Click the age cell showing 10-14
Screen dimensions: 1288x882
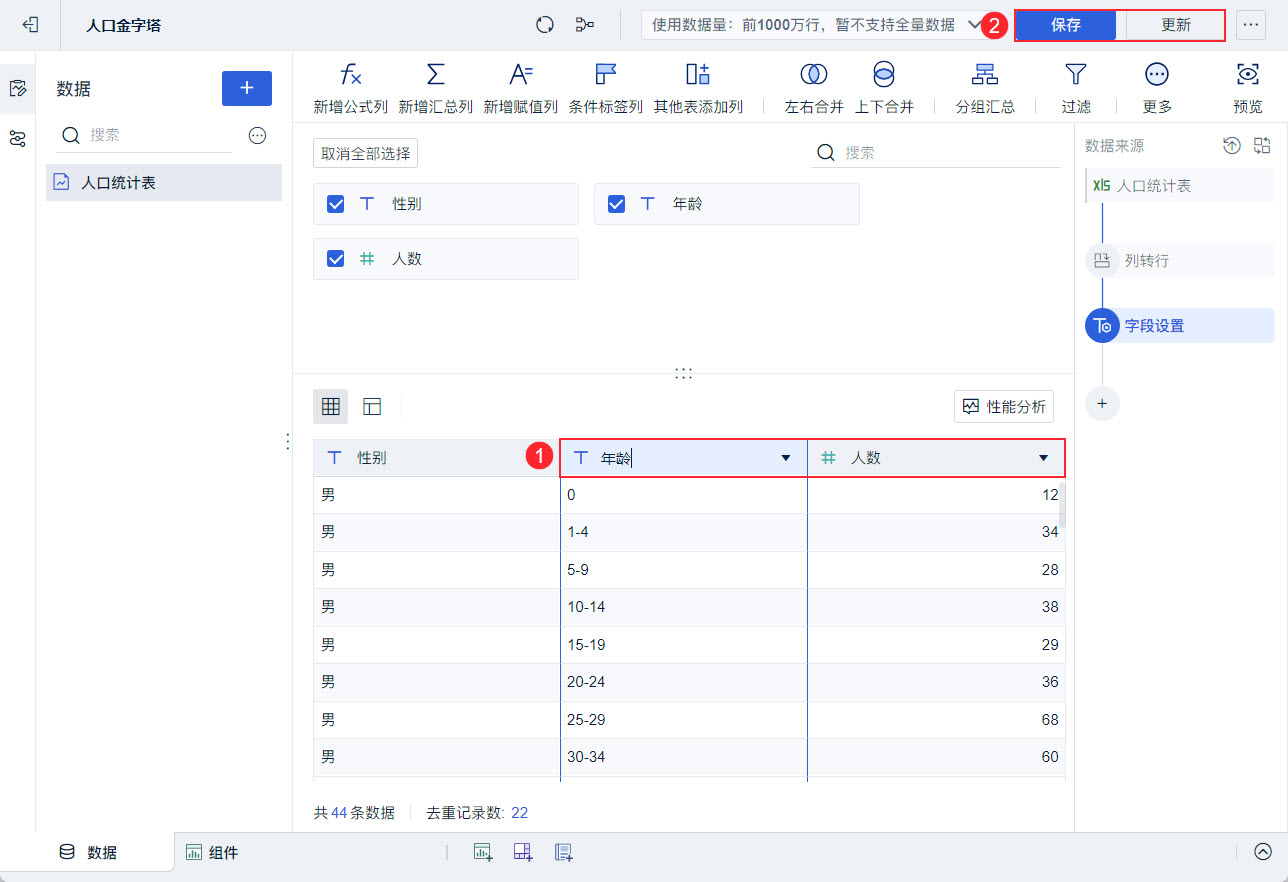pyautogui.click(x=684, y=607)
